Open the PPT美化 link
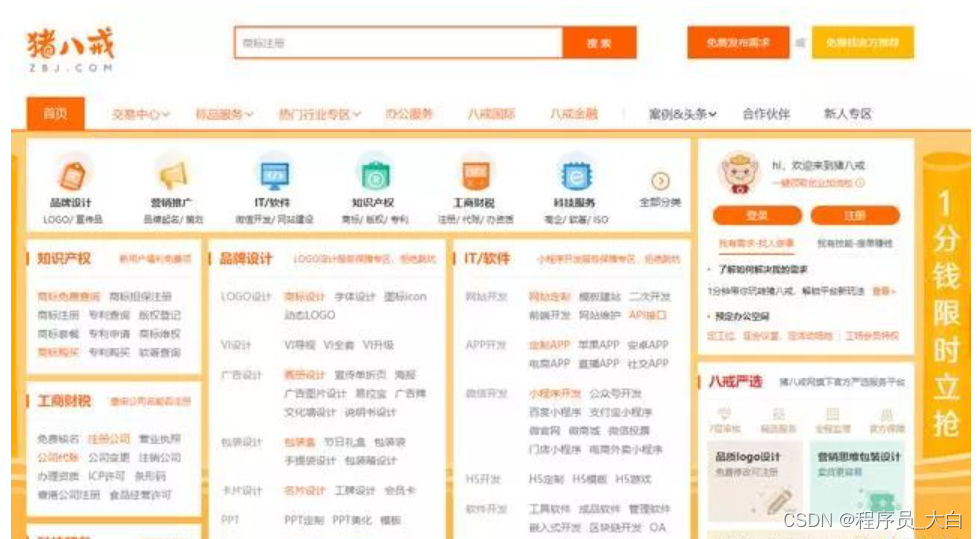This screenshot has width=977, height=539. pos(351,520)
